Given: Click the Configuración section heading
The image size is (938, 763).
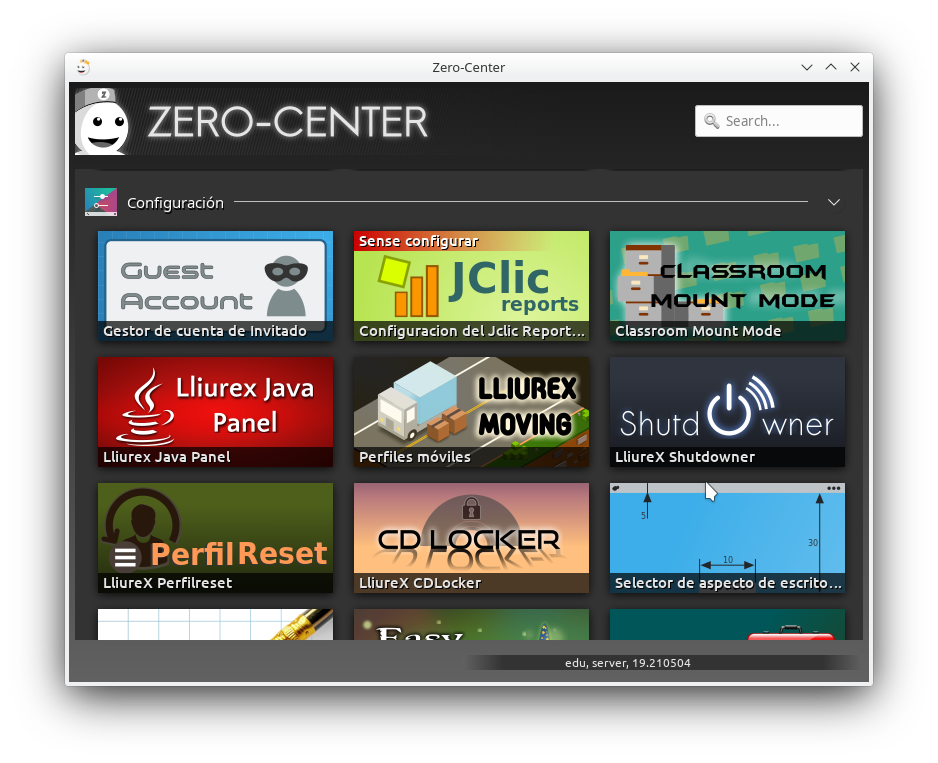Looking at the screenshot, I should 175,203.
